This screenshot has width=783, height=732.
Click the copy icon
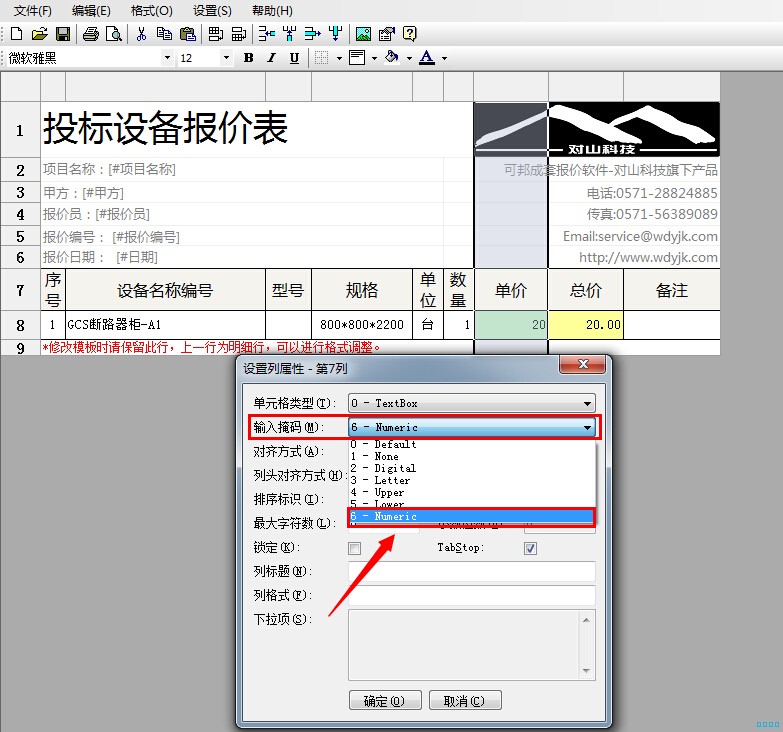[x=164, y=34]
